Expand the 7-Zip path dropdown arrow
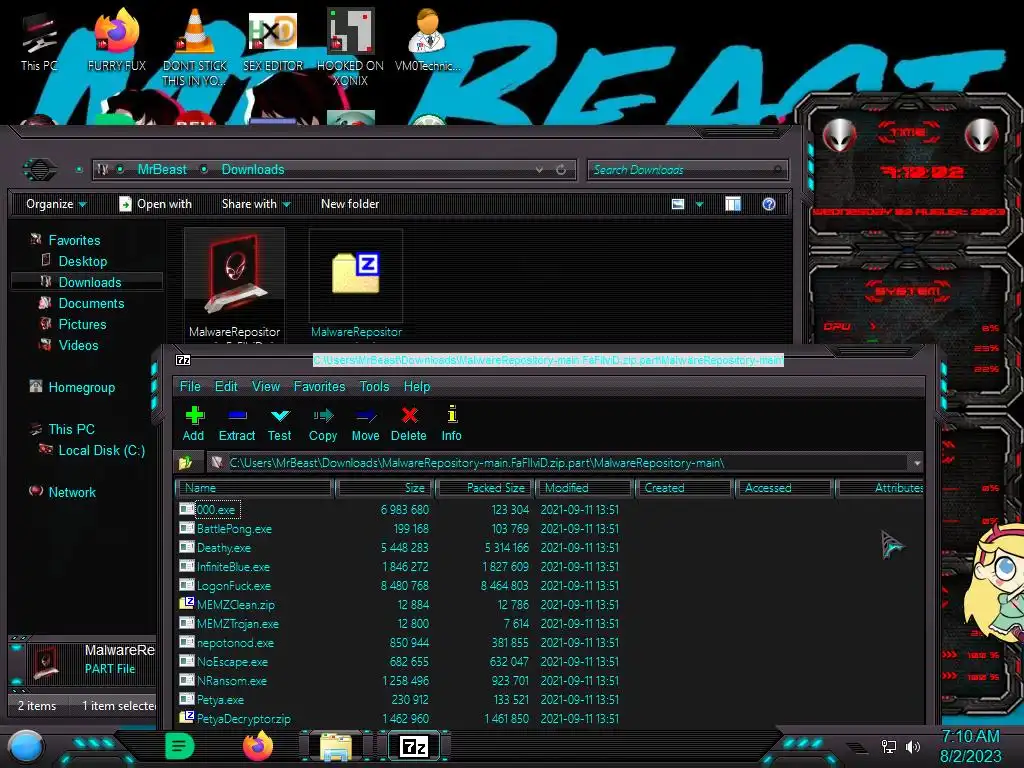Image resolution: width=1024 pixels, height=768 pixels. [917, 463]
